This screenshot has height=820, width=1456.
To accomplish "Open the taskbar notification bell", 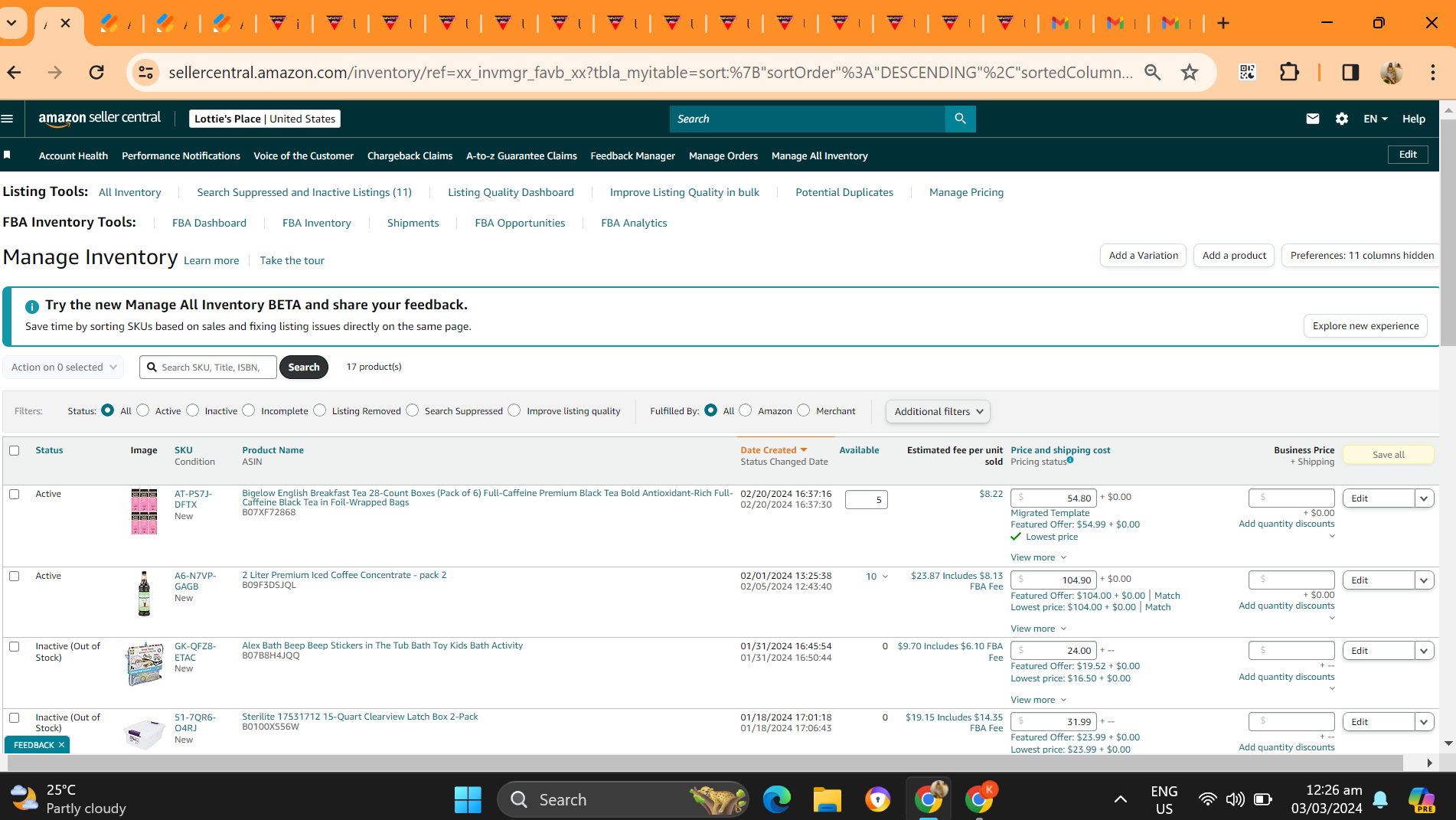I will click(1380, 799).
